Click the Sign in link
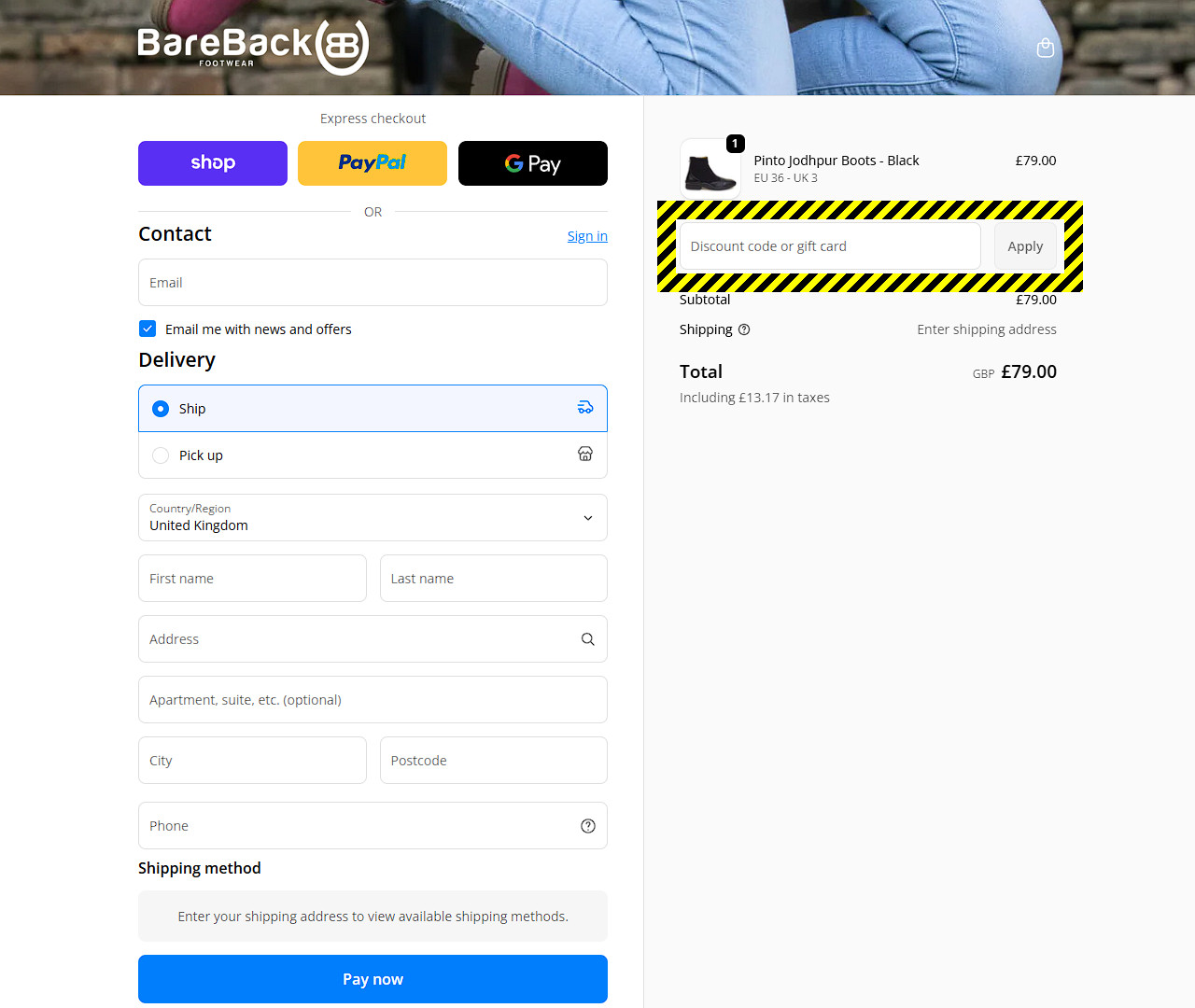1195x1008 pixels. click(x=587, y=236)
